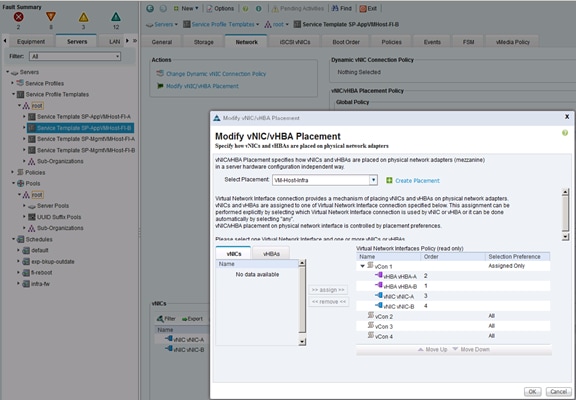Click the Create Placement link

pyautogui.click(x=417, y=181)
